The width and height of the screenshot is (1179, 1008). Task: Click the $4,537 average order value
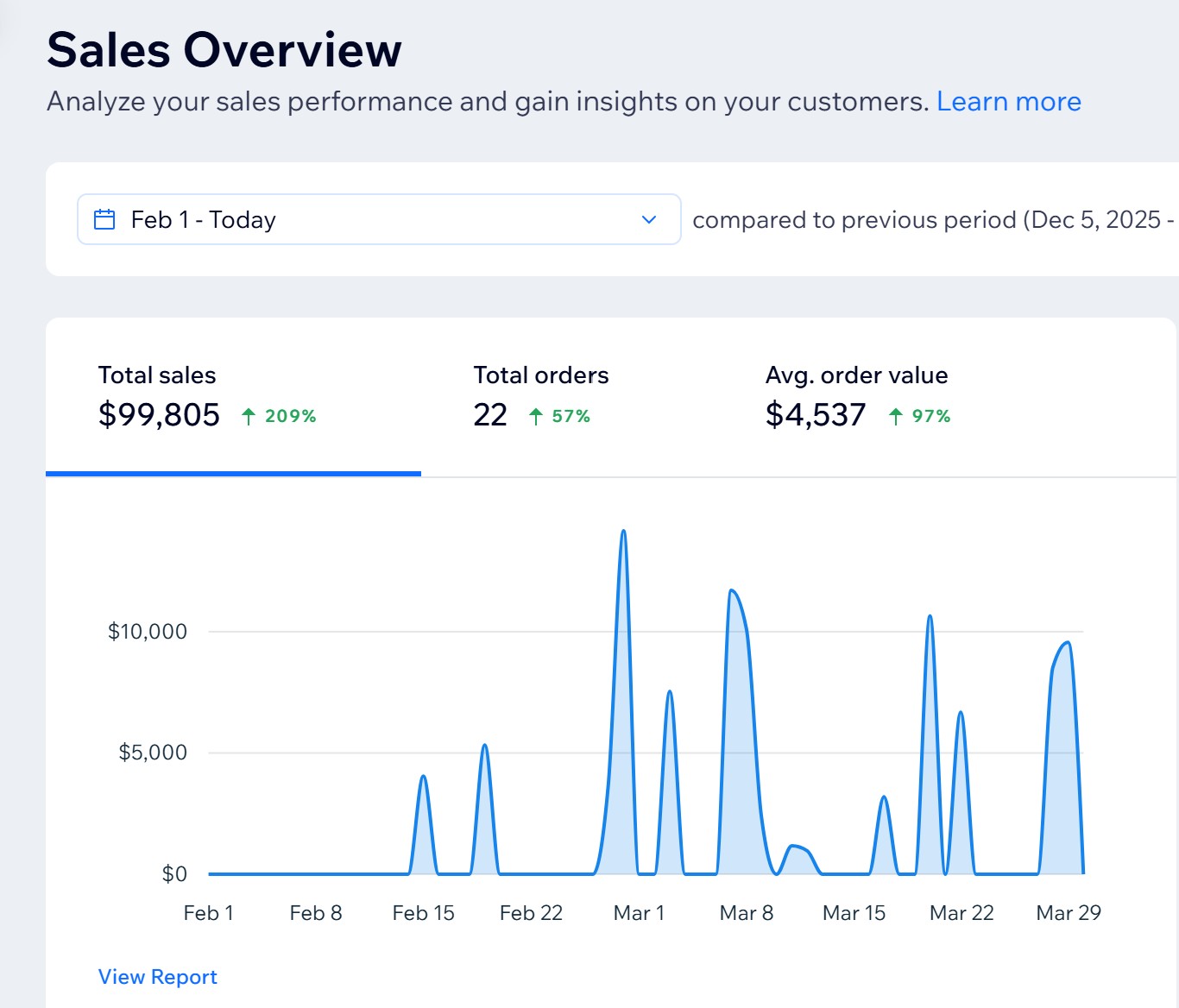(x=816, y=415)
